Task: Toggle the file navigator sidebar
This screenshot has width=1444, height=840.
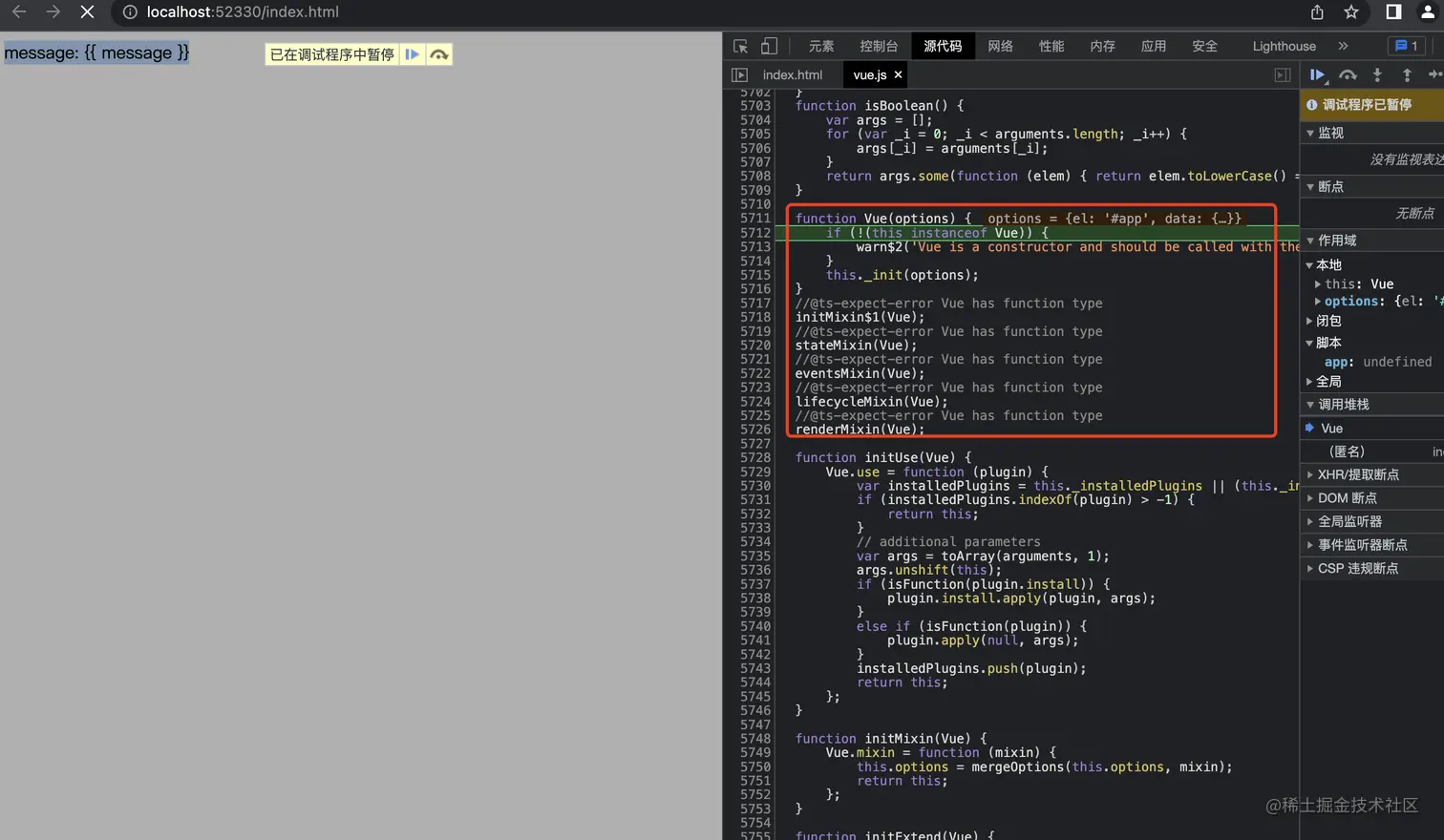Action: pos(739,74)
